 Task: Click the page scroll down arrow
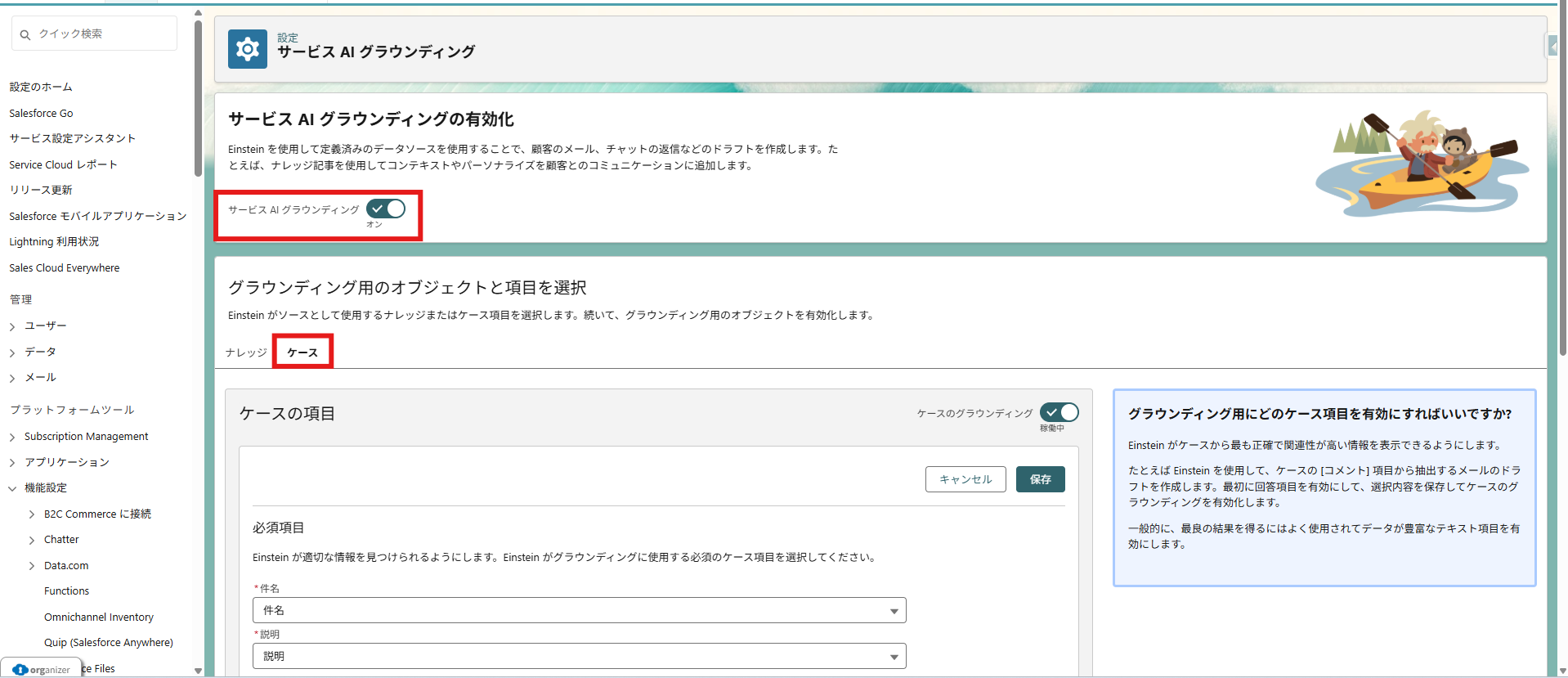[1562, 671]
